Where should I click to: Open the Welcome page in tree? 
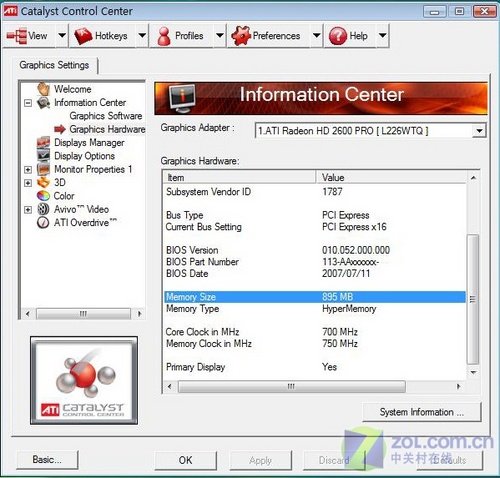[73, 89]
